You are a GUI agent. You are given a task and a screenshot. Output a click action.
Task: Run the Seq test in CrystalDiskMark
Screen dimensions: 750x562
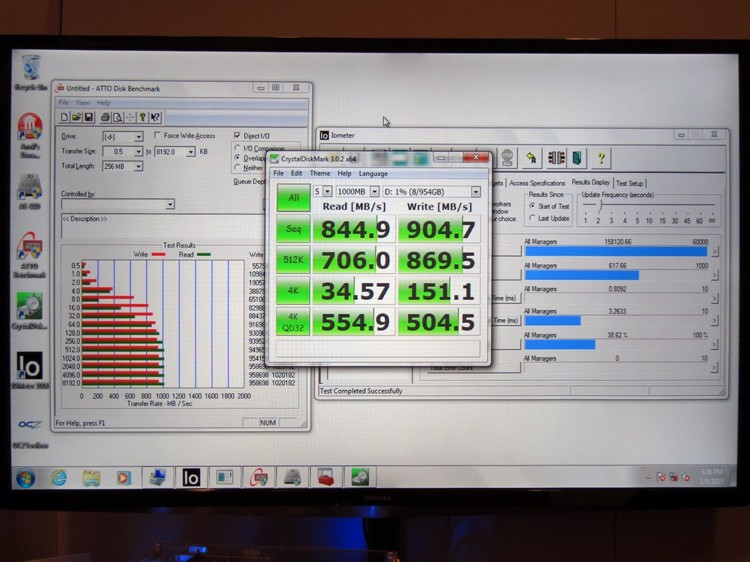294,229
